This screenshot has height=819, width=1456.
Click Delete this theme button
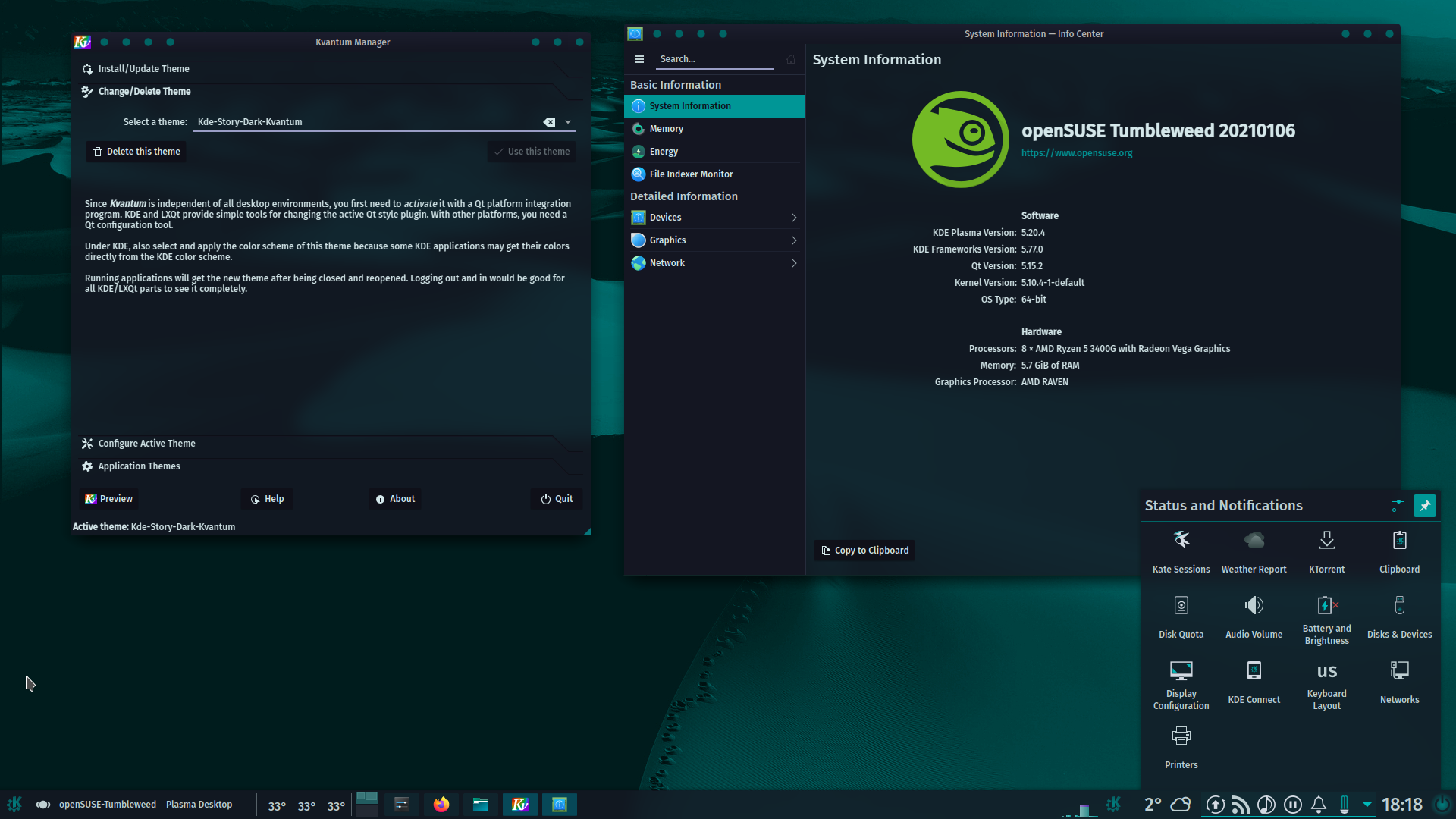pos(136,152)
